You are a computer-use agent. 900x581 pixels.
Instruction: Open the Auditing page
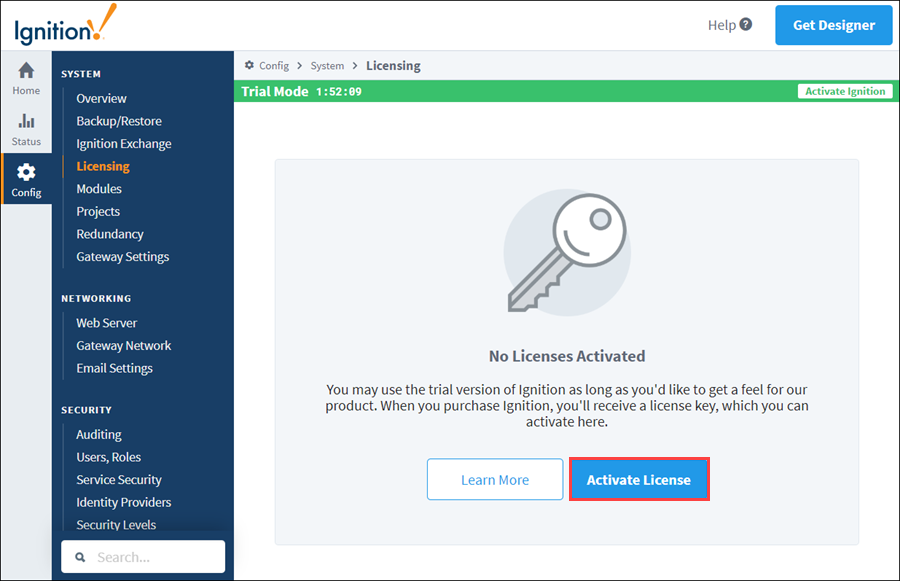[x=99, y=435]
